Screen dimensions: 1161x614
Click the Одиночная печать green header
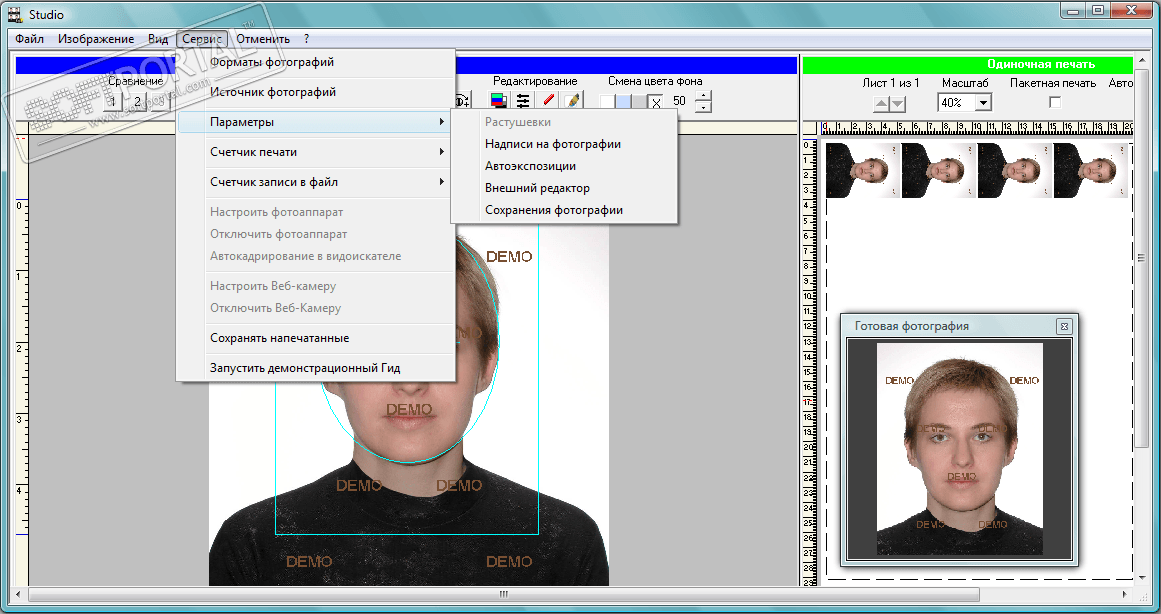click(968, 64)
